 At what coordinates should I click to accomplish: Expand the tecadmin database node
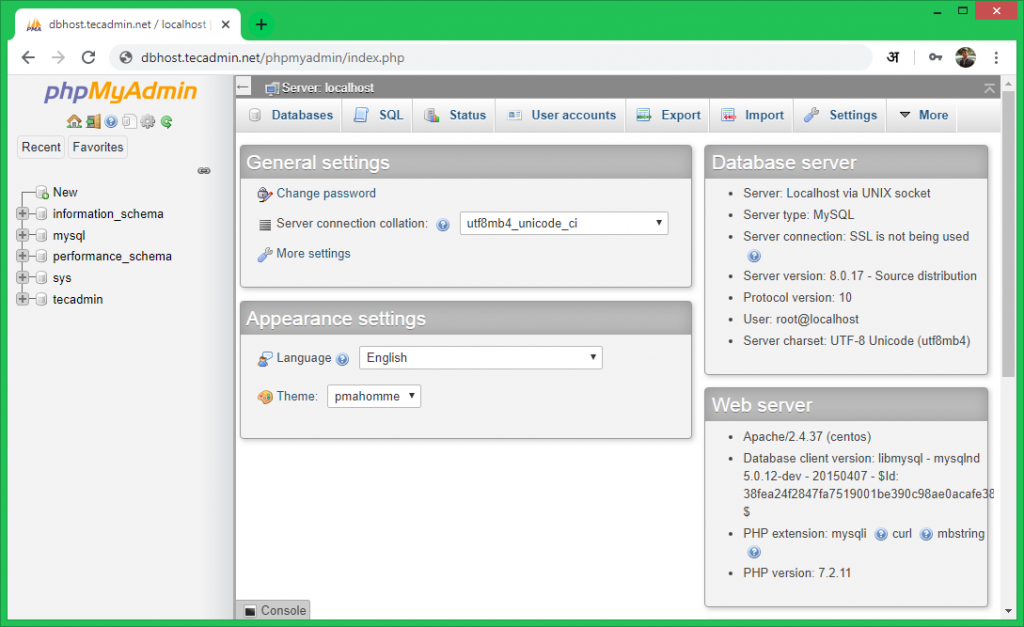(23, 299)
